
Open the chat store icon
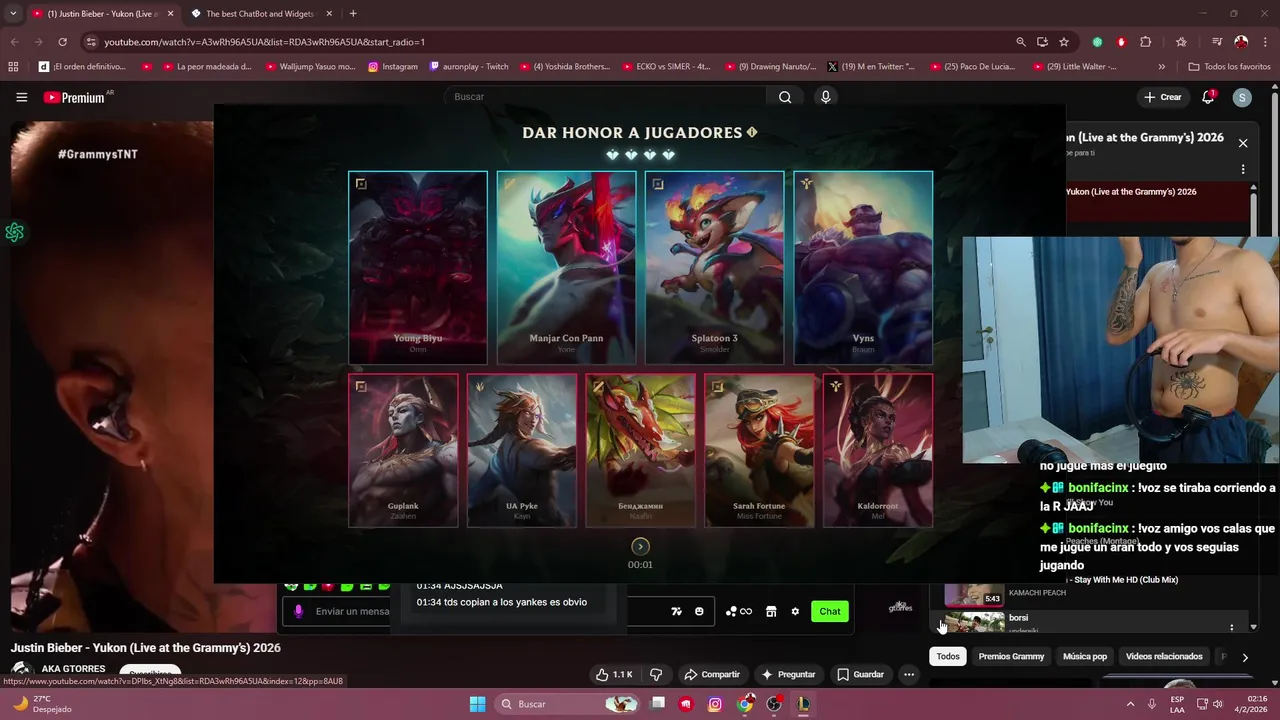tap(771, 611)
